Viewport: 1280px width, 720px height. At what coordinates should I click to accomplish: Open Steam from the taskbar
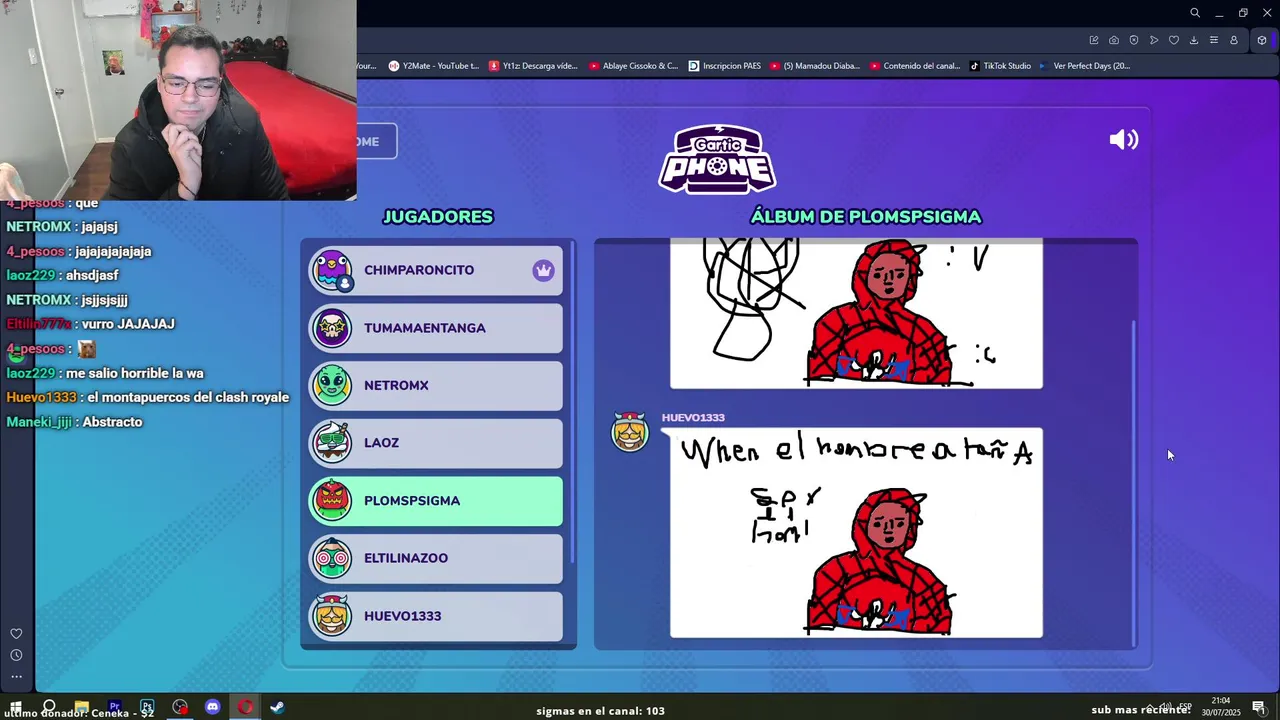[277, 707]
